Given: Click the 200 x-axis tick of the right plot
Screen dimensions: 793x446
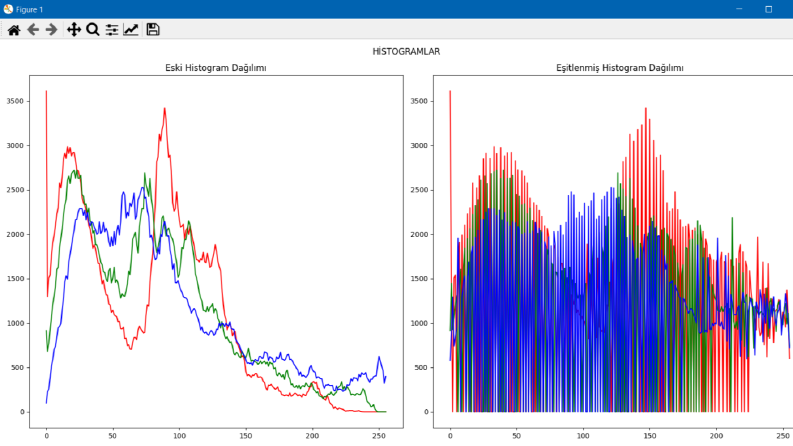Looking at the screenshot, I should pos(716,436).
